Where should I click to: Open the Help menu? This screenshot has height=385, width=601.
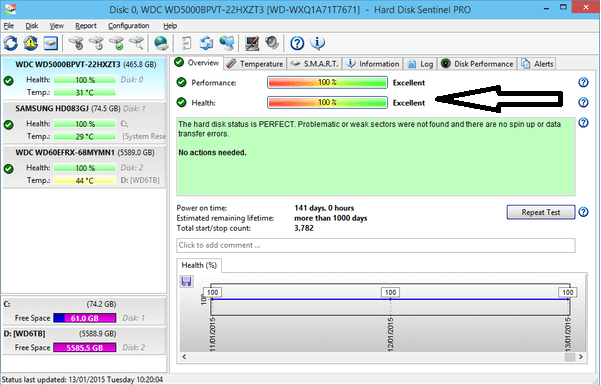(x=170, y=26)
